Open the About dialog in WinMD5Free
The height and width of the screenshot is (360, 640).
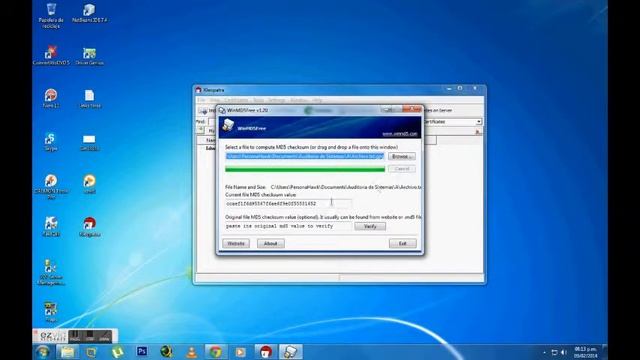tap(271, 244)
